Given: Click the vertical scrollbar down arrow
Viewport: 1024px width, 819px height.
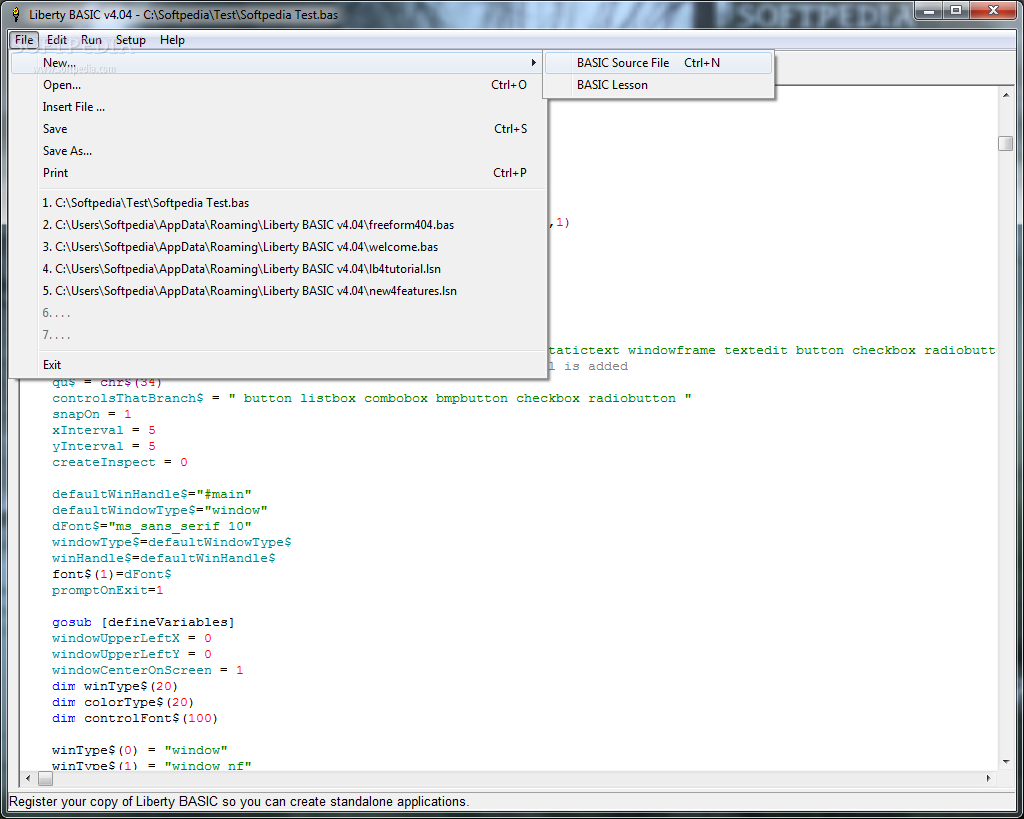Looking at the screenshot, I should coord(1006,762).
